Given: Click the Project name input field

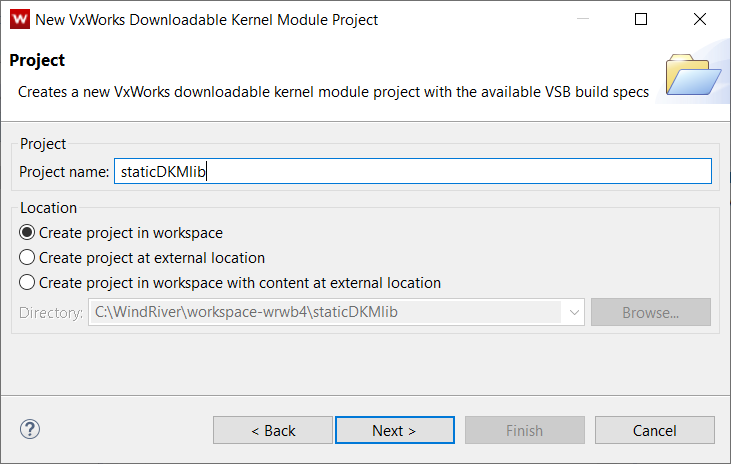Looking at the screenshot, I should [x=413, y=171].
